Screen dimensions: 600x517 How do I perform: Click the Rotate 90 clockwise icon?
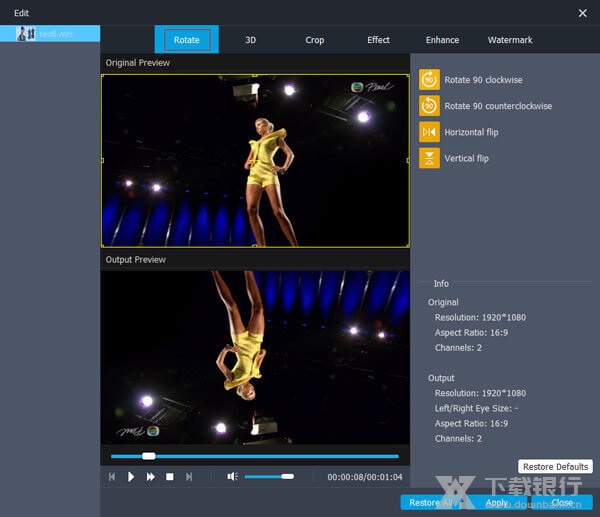coord(429,80)
